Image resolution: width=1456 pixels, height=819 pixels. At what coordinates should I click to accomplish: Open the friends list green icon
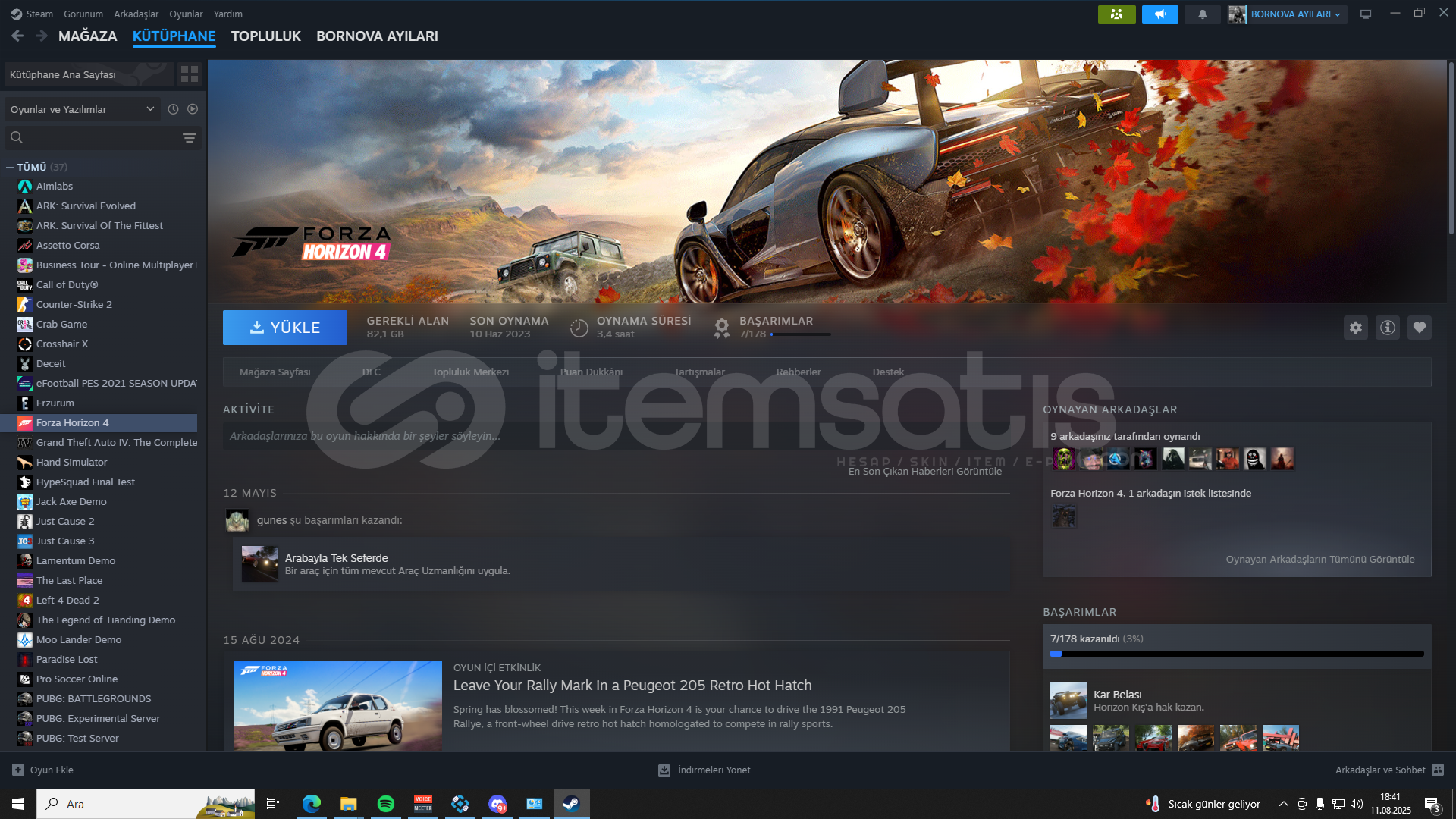(1116, 14)
